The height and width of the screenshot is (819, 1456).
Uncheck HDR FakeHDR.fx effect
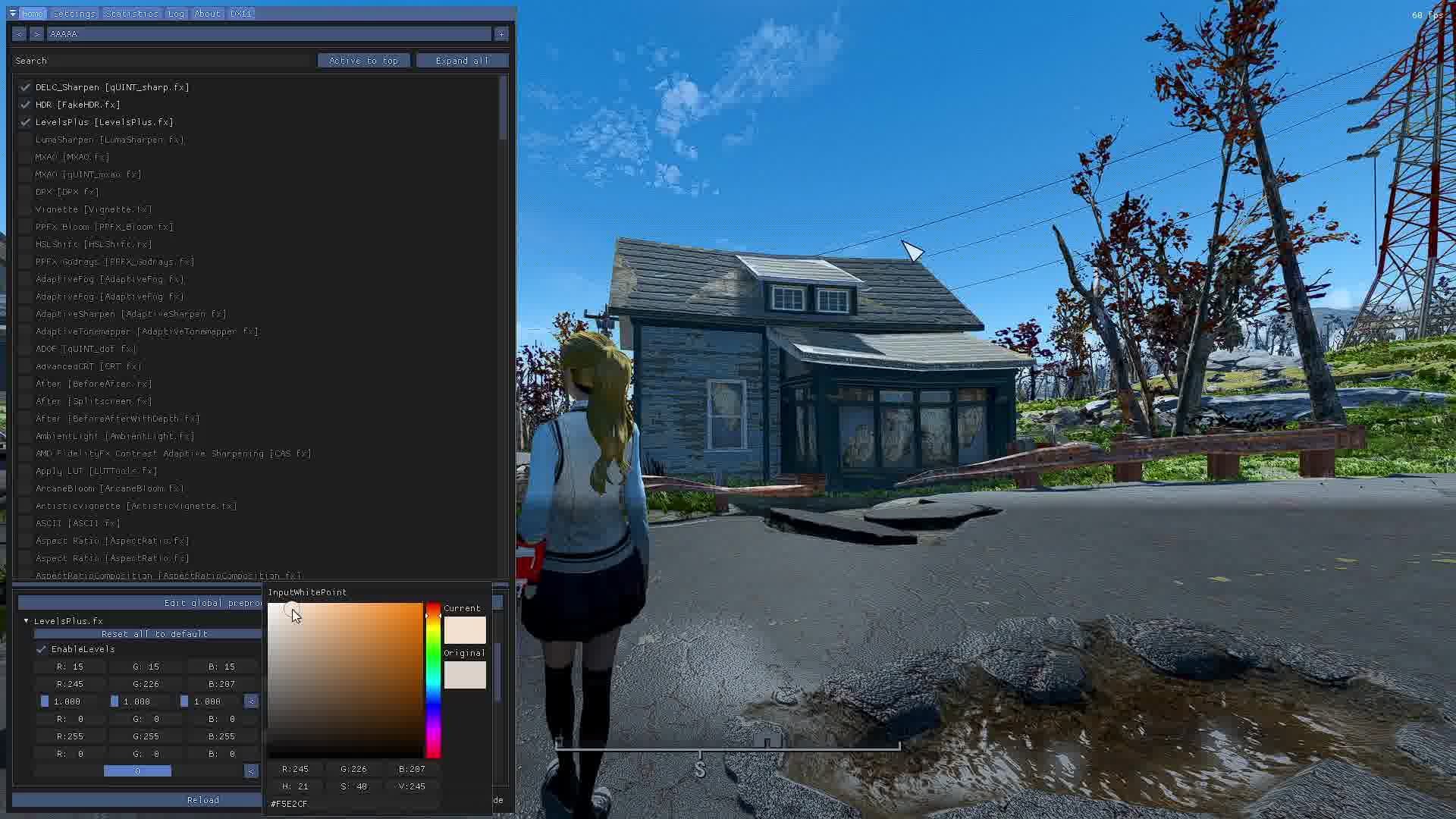(26, 105)
